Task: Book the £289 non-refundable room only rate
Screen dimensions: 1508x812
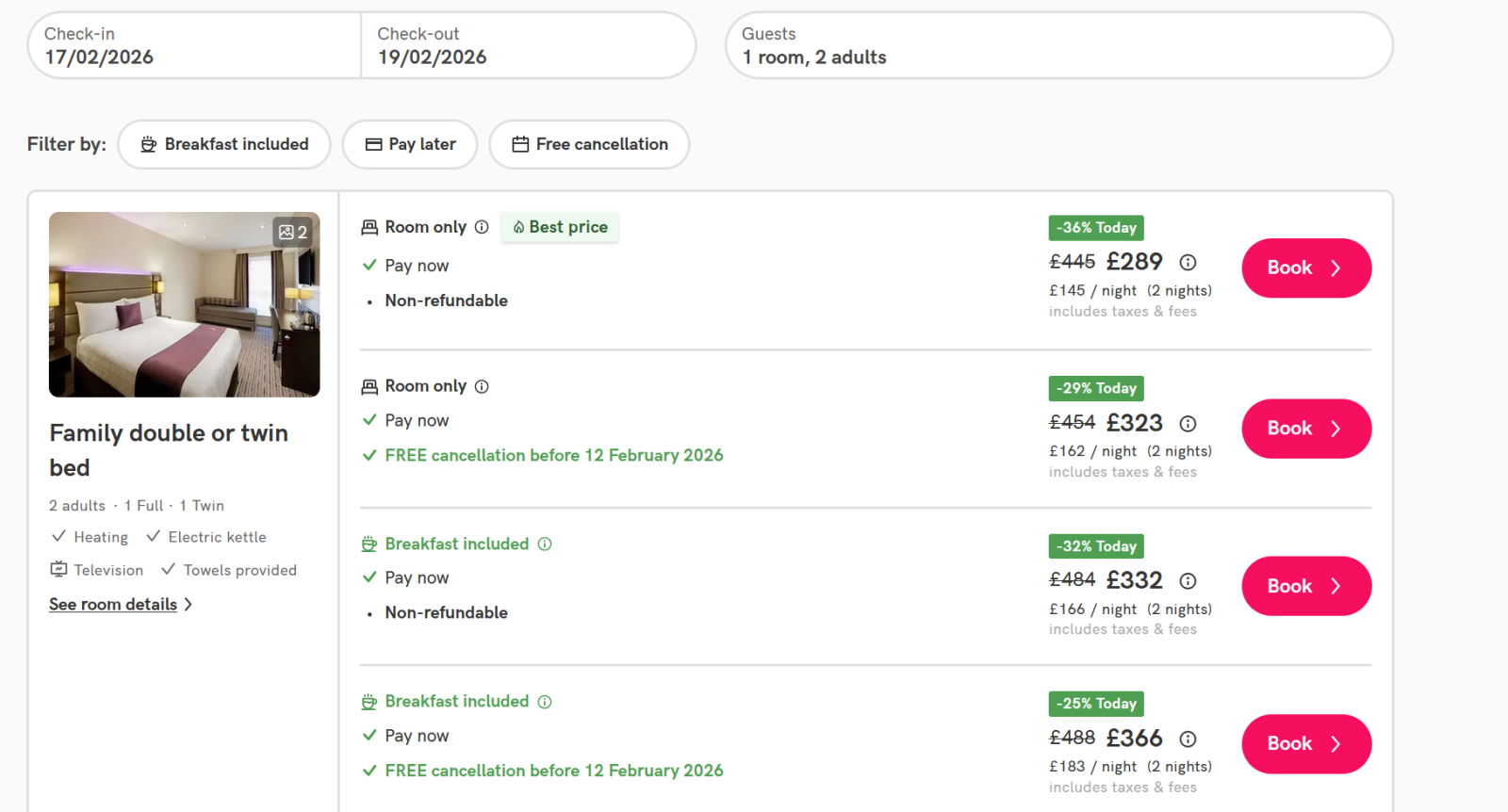Action: [x=1305, y=268]
